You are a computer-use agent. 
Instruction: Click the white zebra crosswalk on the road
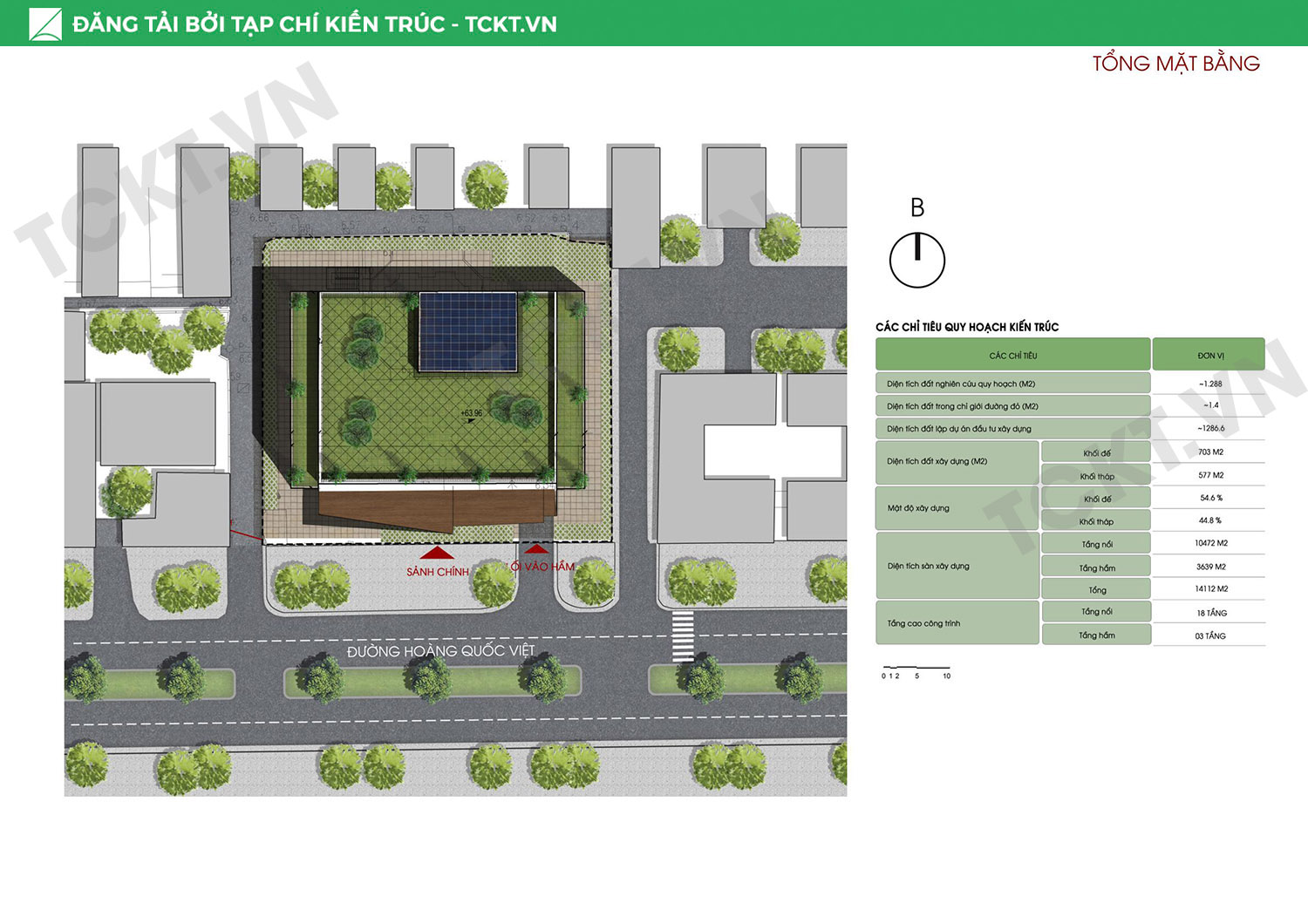click(683, 635)
